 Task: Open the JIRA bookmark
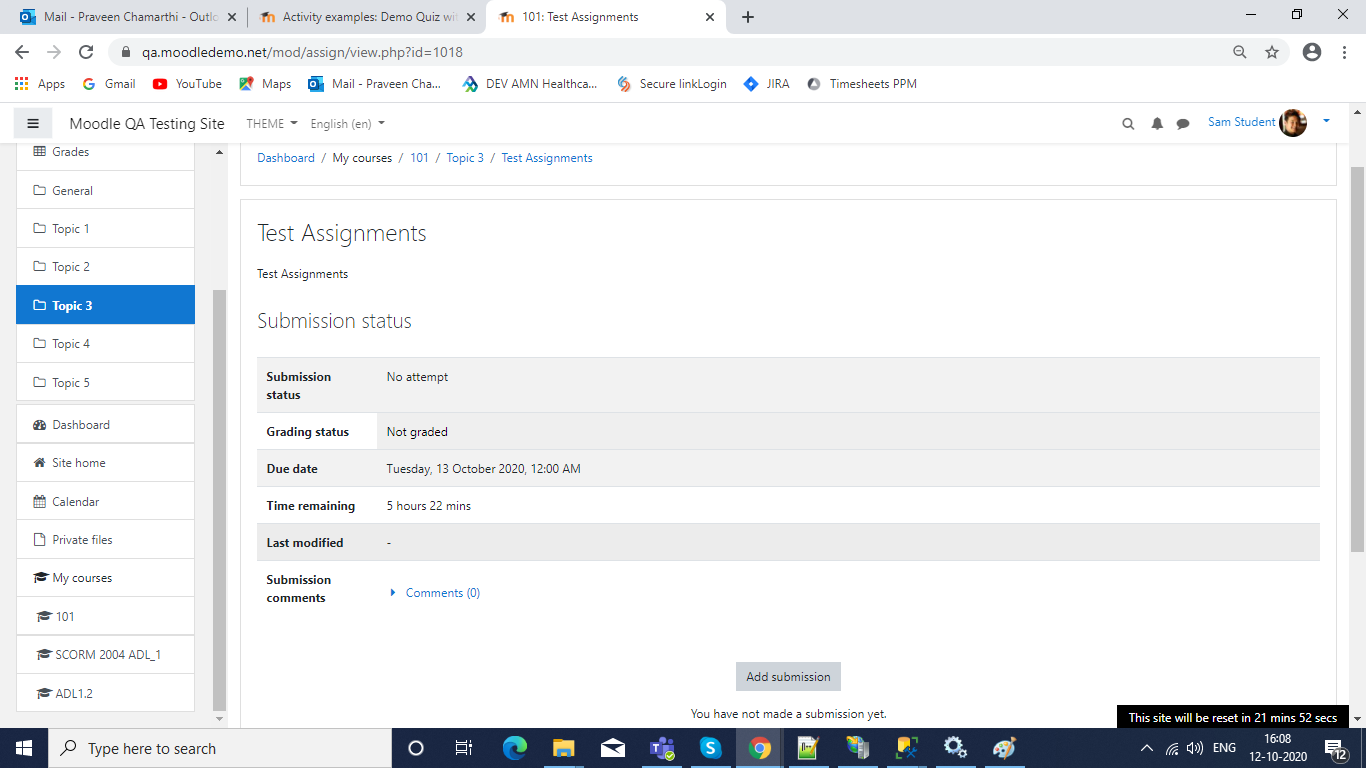tap(767, 84)
